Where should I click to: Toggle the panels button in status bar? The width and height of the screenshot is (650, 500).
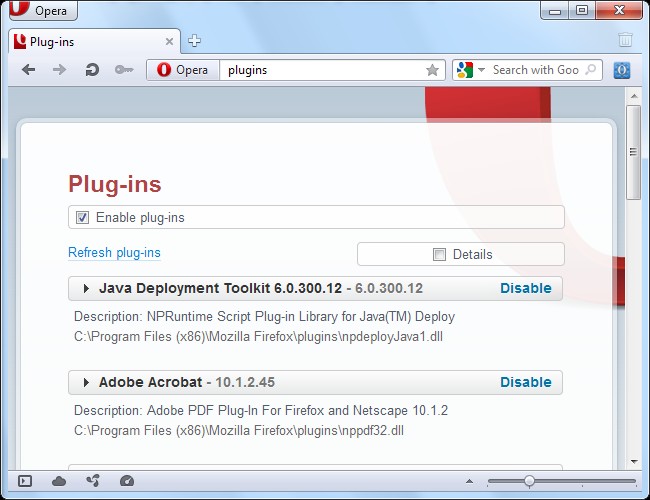[x=25, y=481]
